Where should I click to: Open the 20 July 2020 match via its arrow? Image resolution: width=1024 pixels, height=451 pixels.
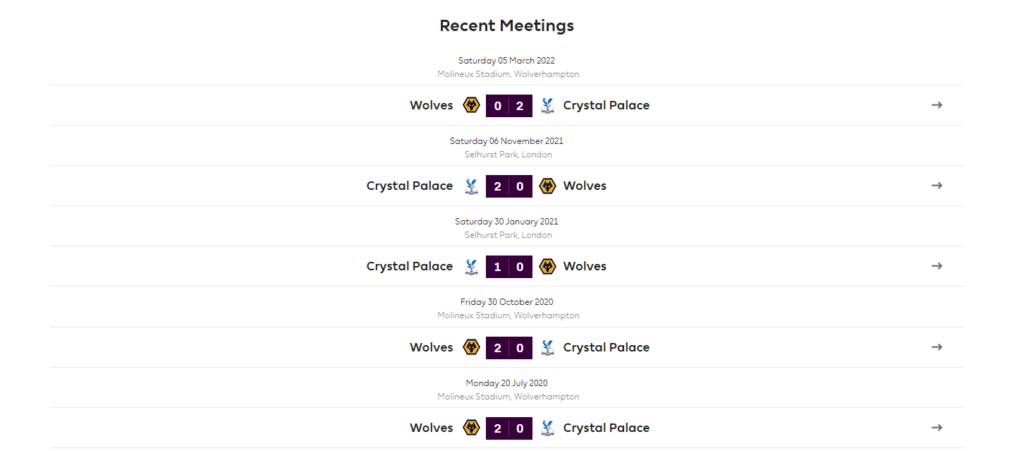click(x=936, y=428)
